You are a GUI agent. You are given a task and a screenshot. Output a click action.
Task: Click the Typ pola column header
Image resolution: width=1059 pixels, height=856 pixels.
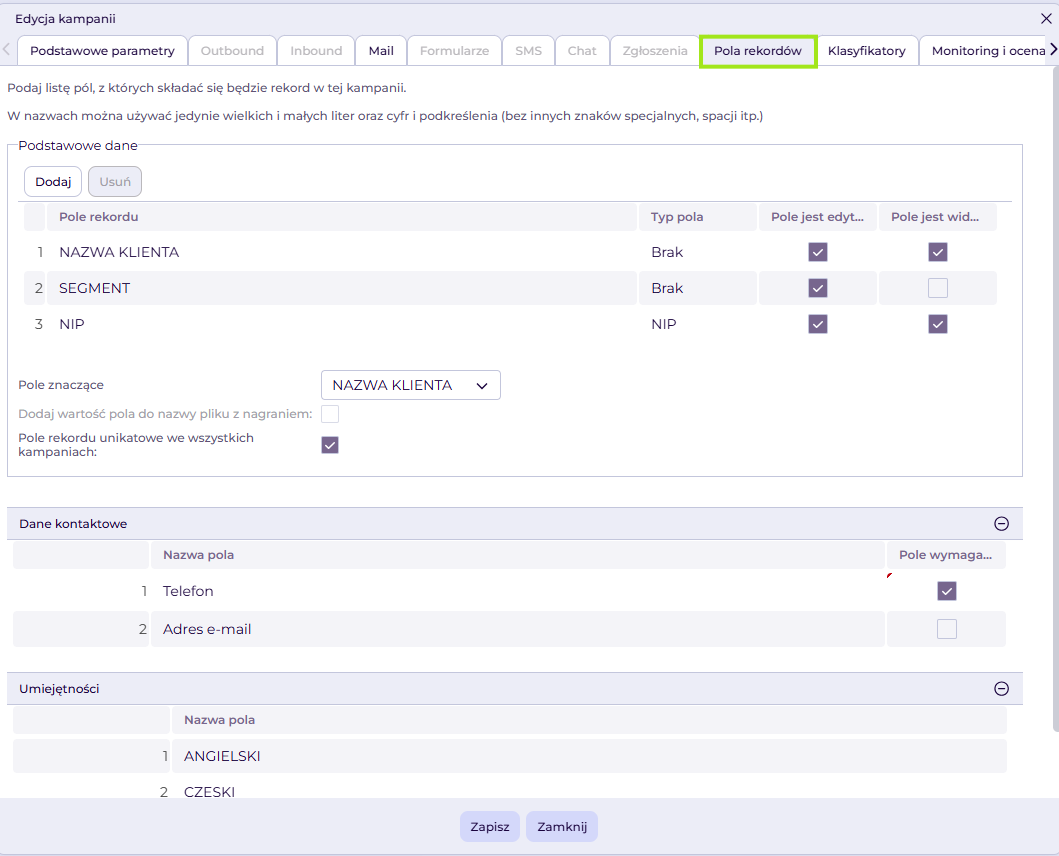[x=698, y=217]
